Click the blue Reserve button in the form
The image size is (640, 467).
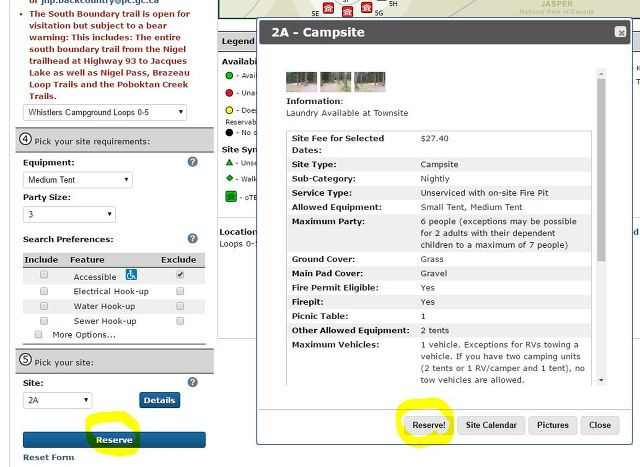click(114, 440)
